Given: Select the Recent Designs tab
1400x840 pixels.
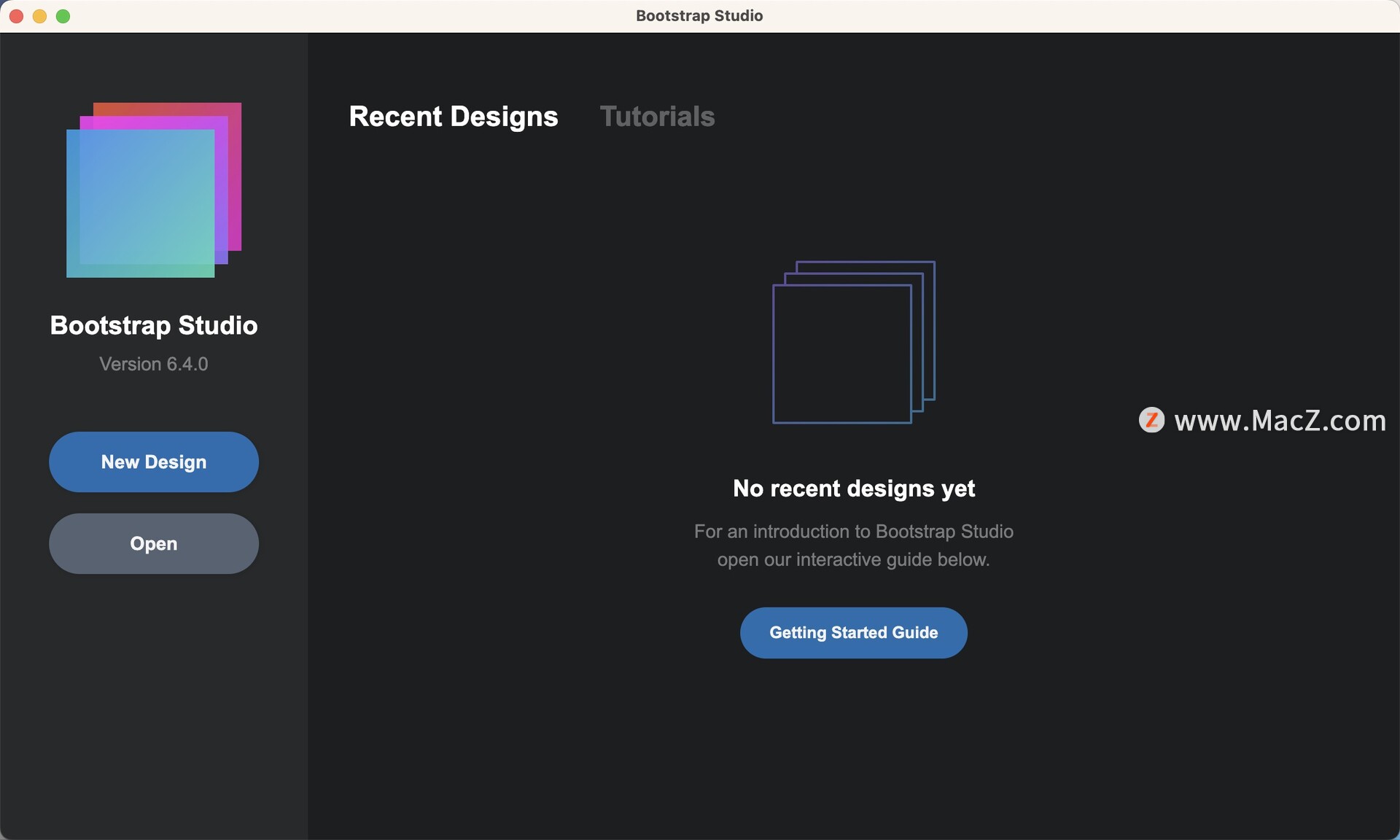Looking at the screenshot, I should click(454, 116).
